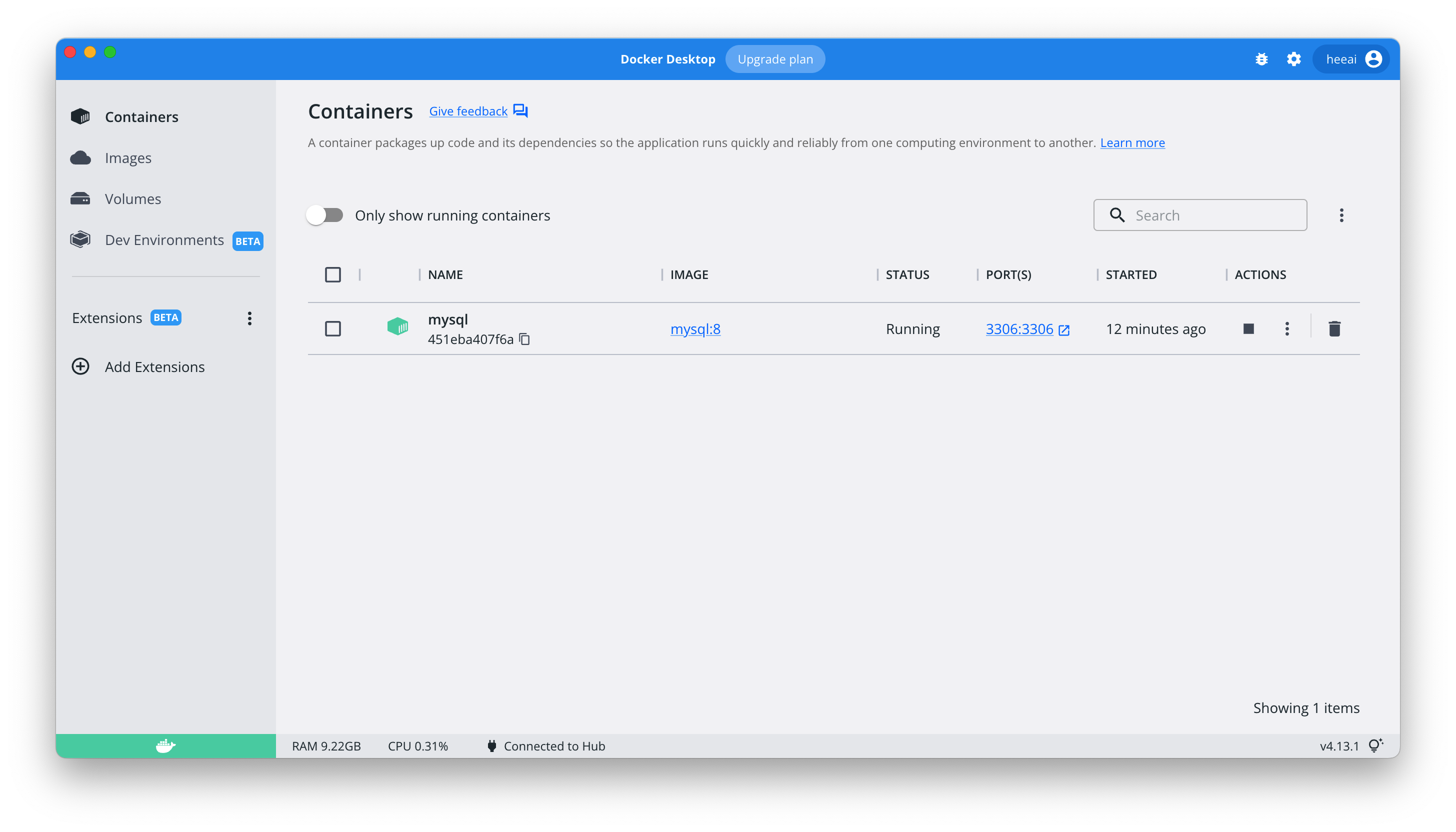Click the Showing 1 items text

tap(1306, 708)
